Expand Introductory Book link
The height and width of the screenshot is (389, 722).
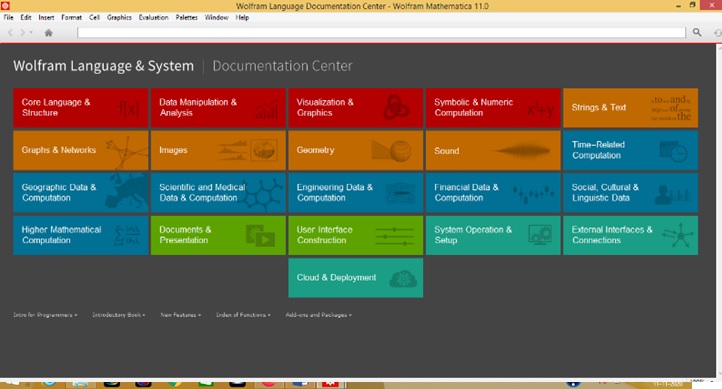tap(119, 315)
